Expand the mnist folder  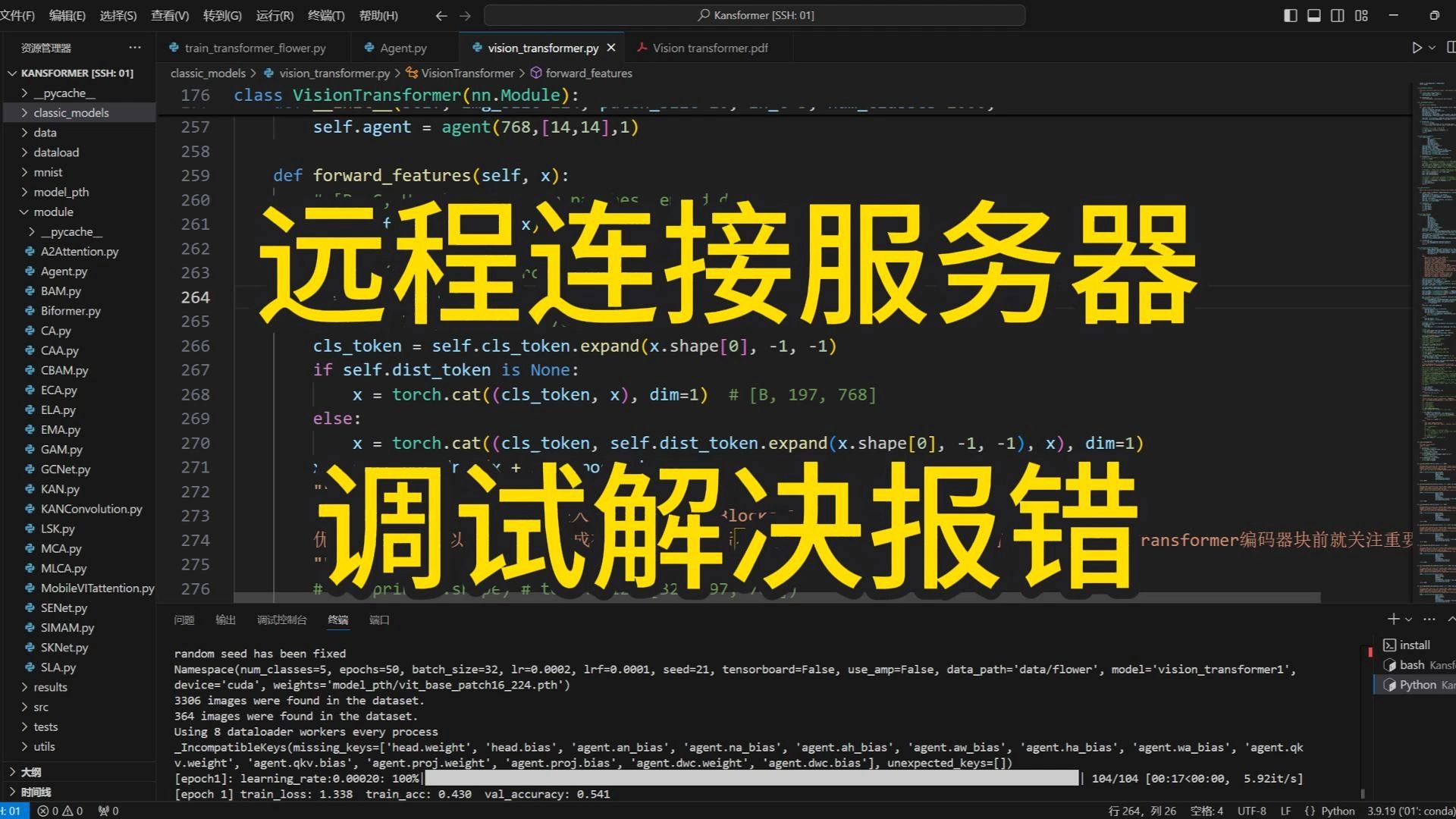(x=78, y=172)
